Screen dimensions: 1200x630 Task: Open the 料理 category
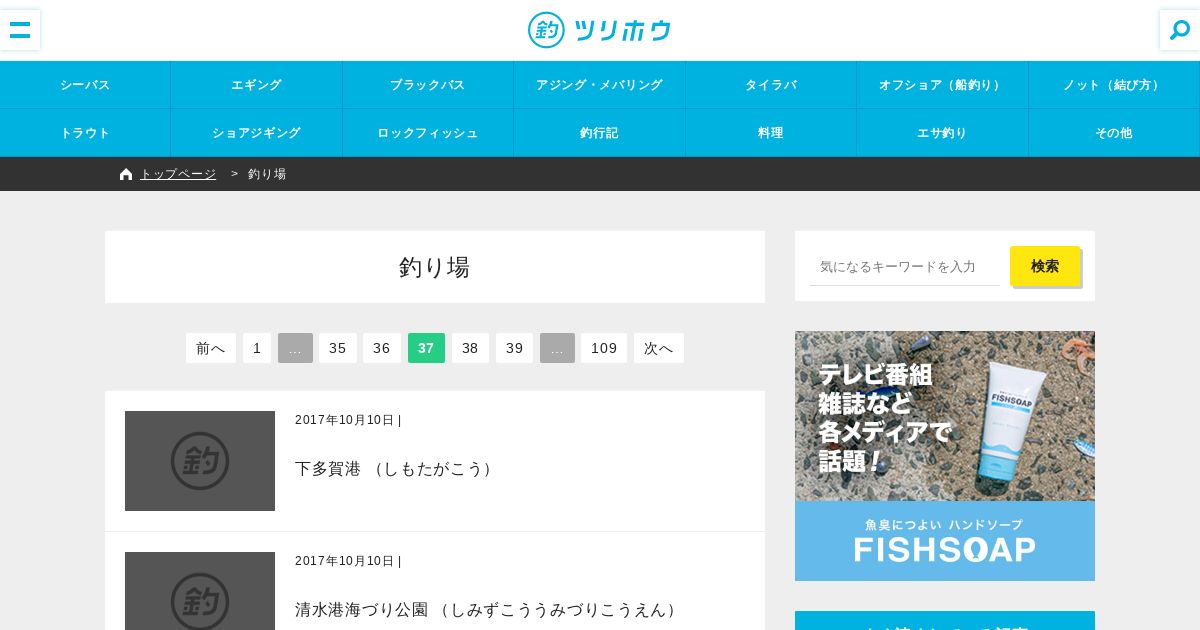pos(771,133)
